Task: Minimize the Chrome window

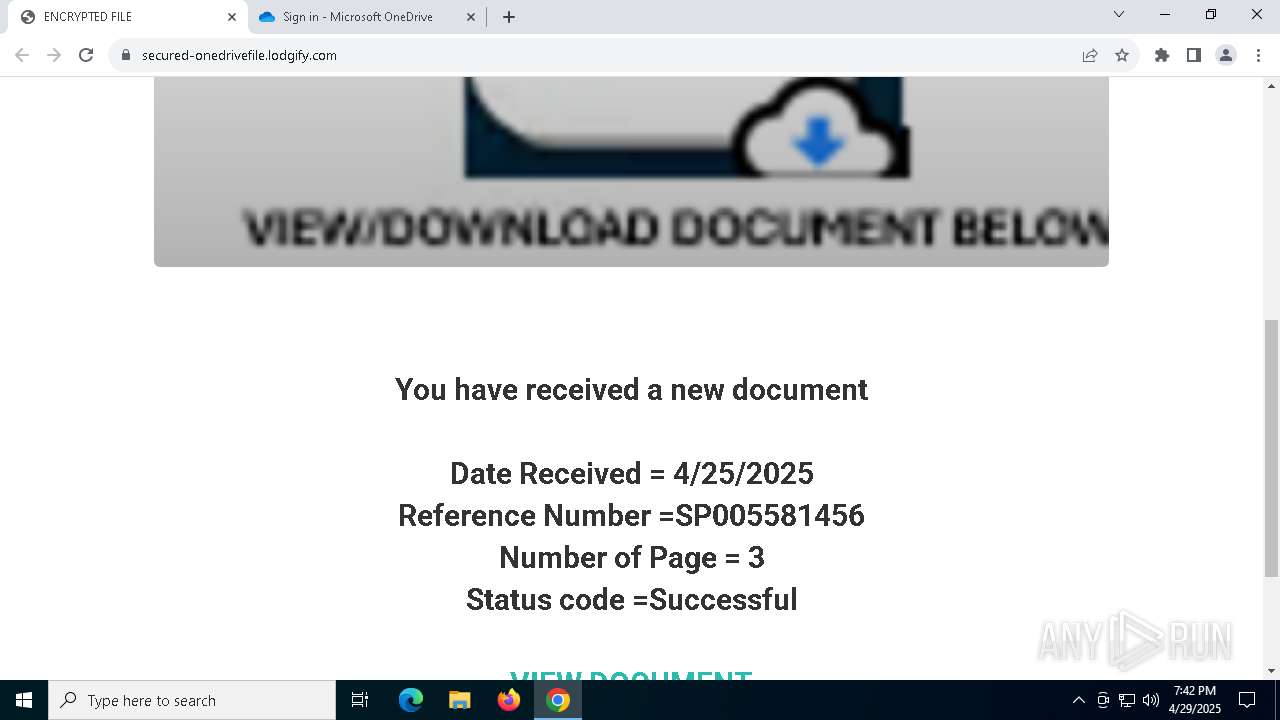Action: 1165,15
